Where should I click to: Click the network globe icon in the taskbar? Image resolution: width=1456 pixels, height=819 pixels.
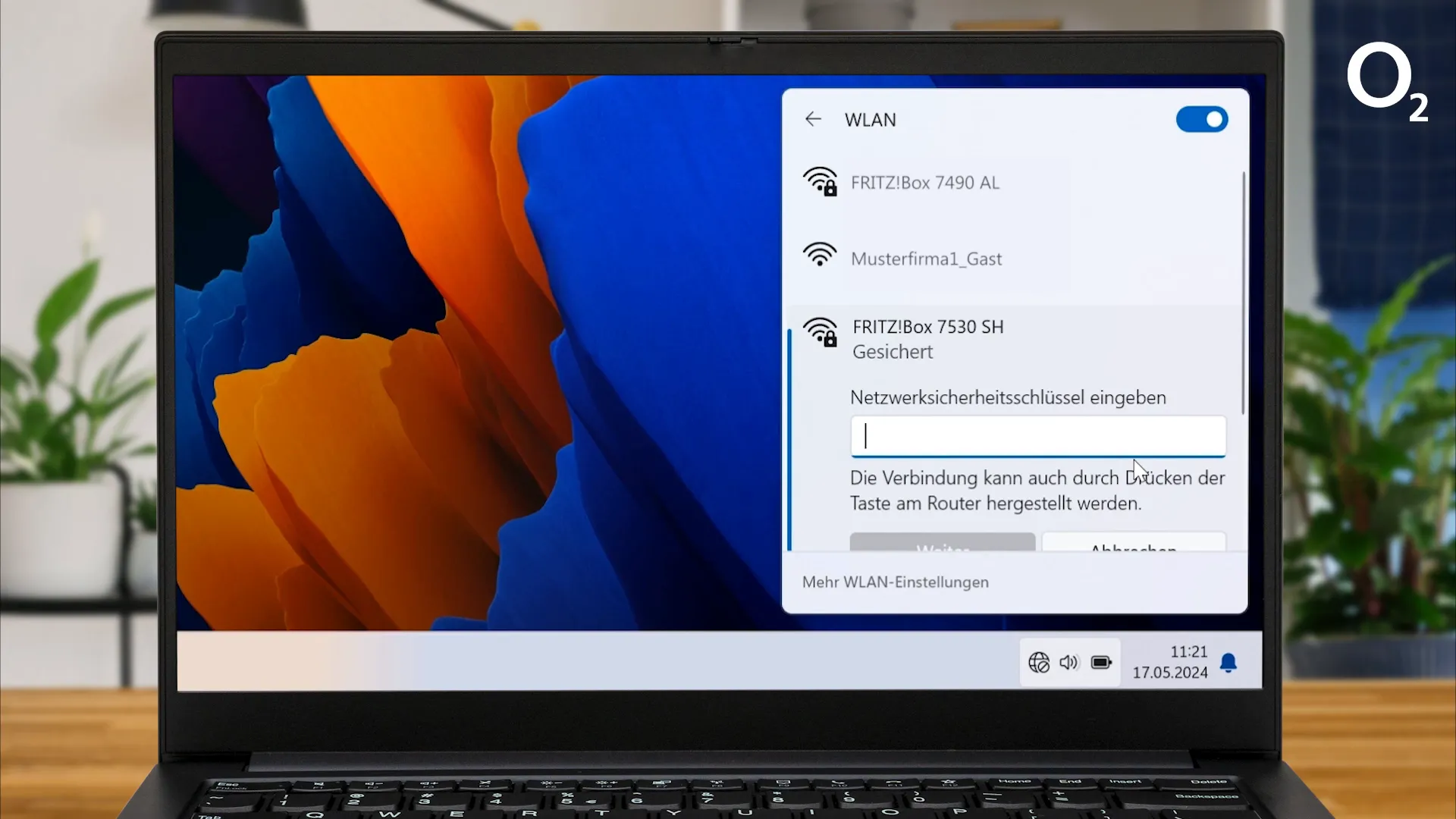pyautogui.click(x=1039, y=662)
